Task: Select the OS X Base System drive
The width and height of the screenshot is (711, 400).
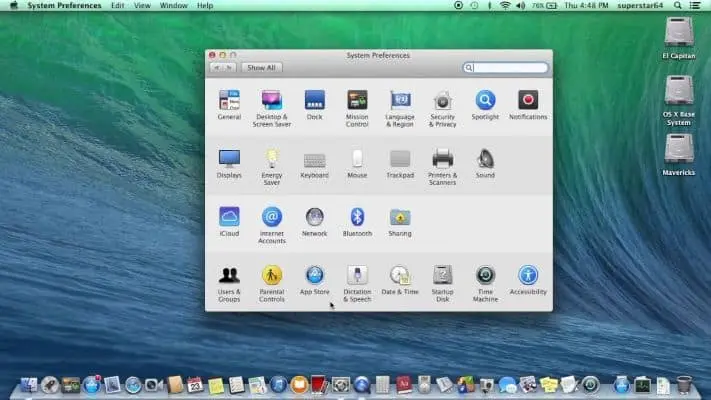Action: coord(679,101)
